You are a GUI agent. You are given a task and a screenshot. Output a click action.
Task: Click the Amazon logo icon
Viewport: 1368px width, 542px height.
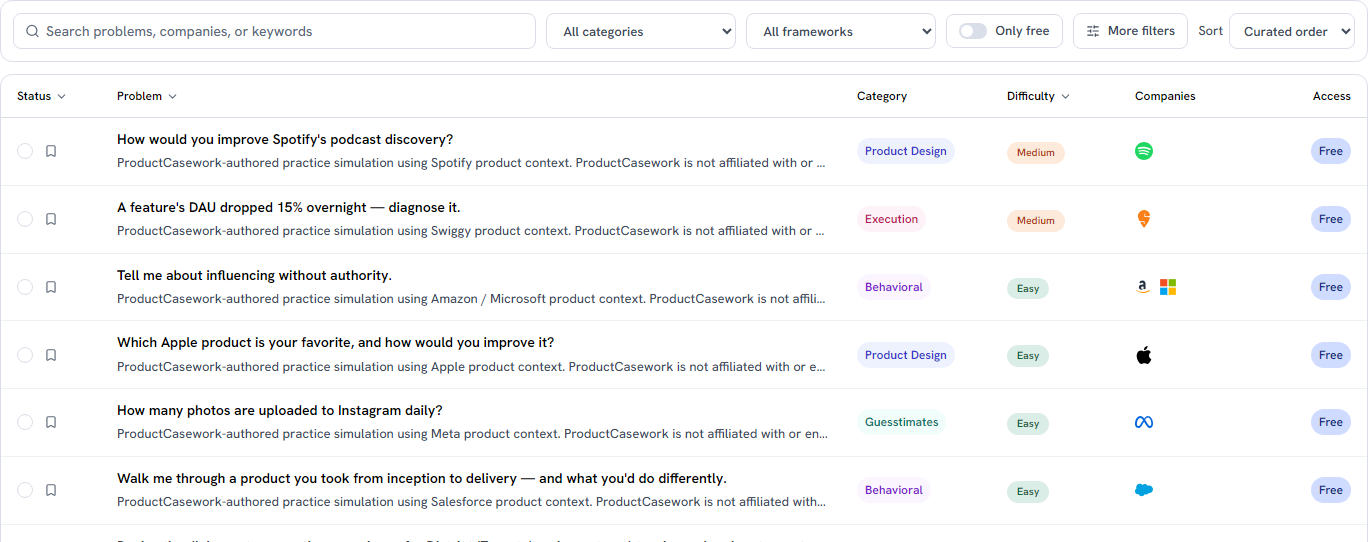(x=1142, y=287)
